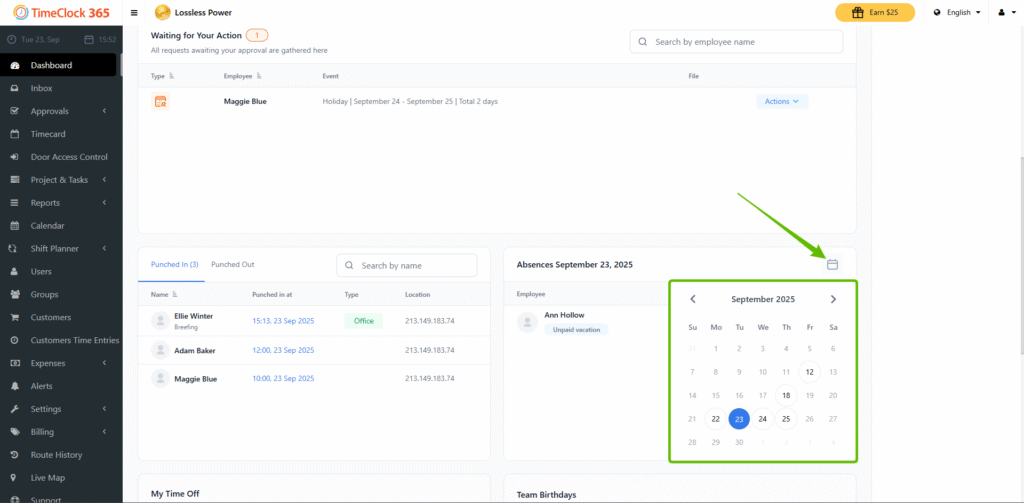Screen dimensions: 1024x503
Task: Go to the previous month in calendar
Action: [693, 299]
